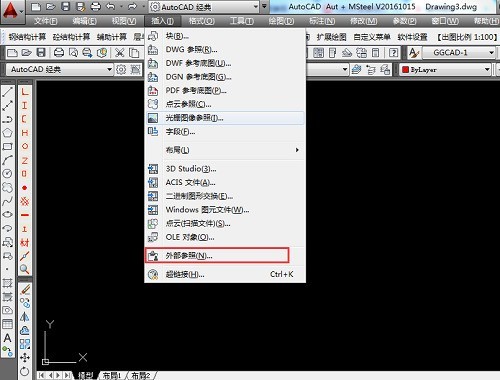Click 自定义菜单 toolbar button
The width and height of the screenshot is (500, 380).
pos(372,37)
